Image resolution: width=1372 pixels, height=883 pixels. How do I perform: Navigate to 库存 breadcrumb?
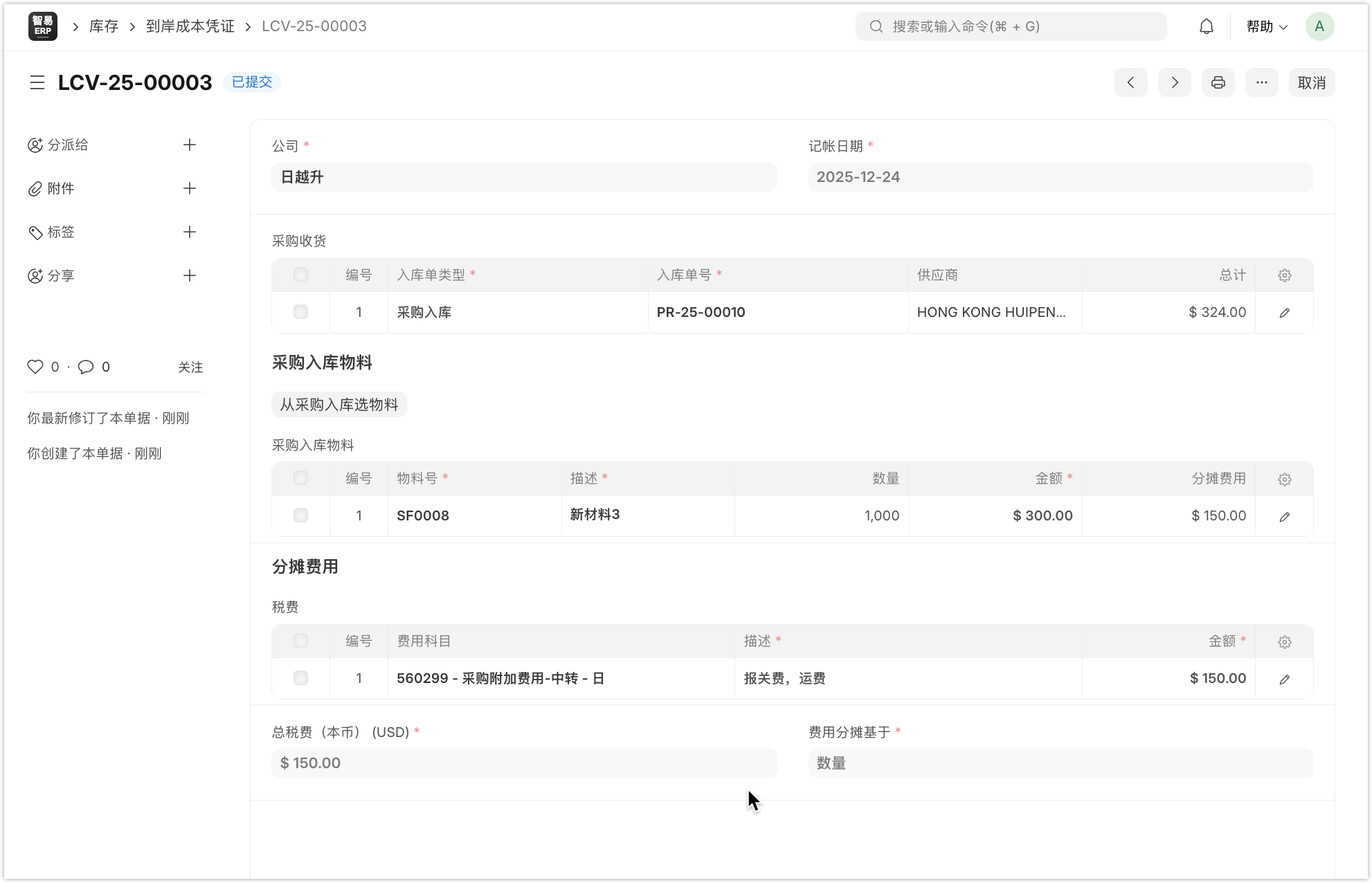coord(104,26)
